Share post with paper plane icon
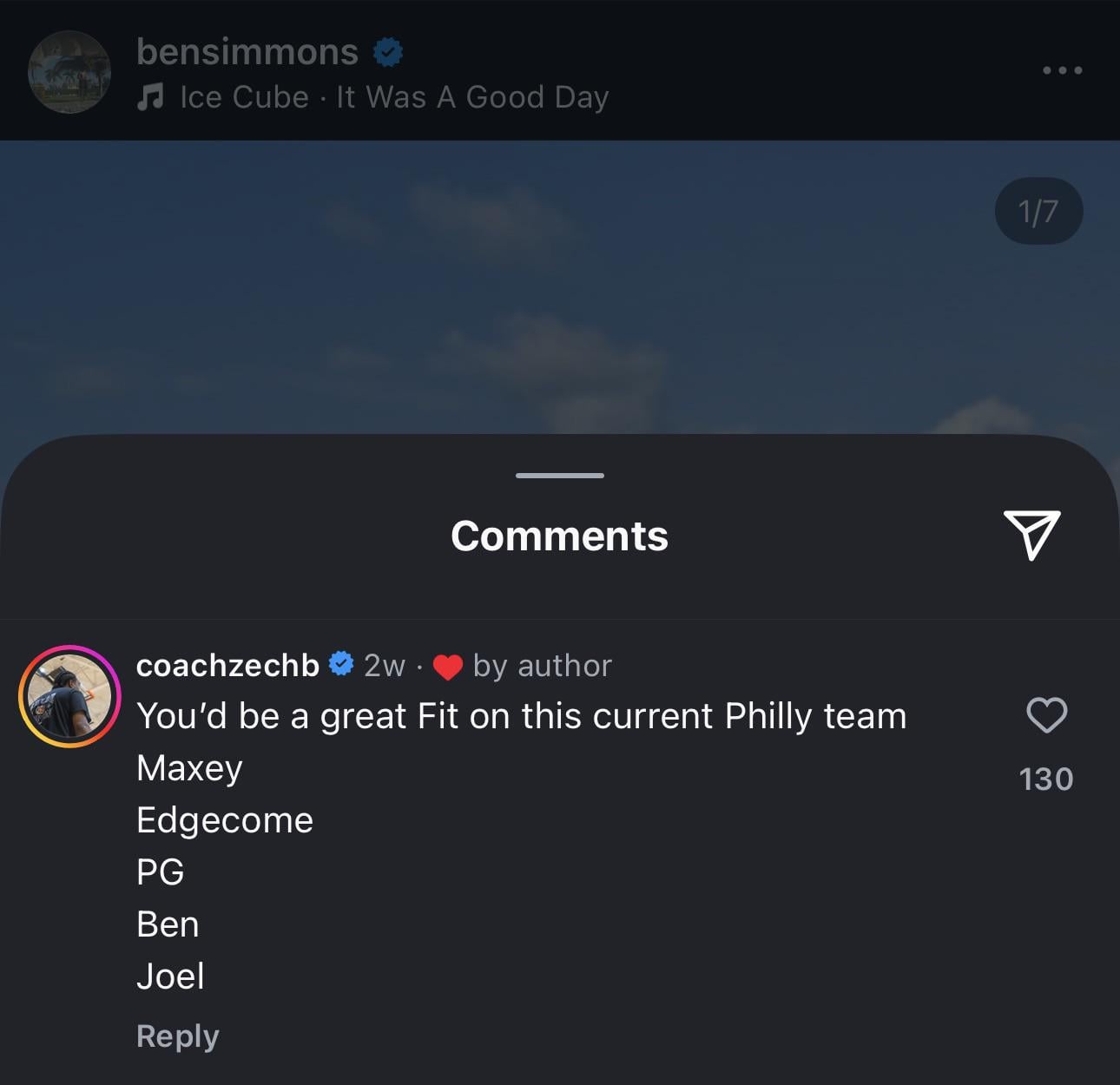This screenshot has width=1120, height=1085. (1031, 534)
